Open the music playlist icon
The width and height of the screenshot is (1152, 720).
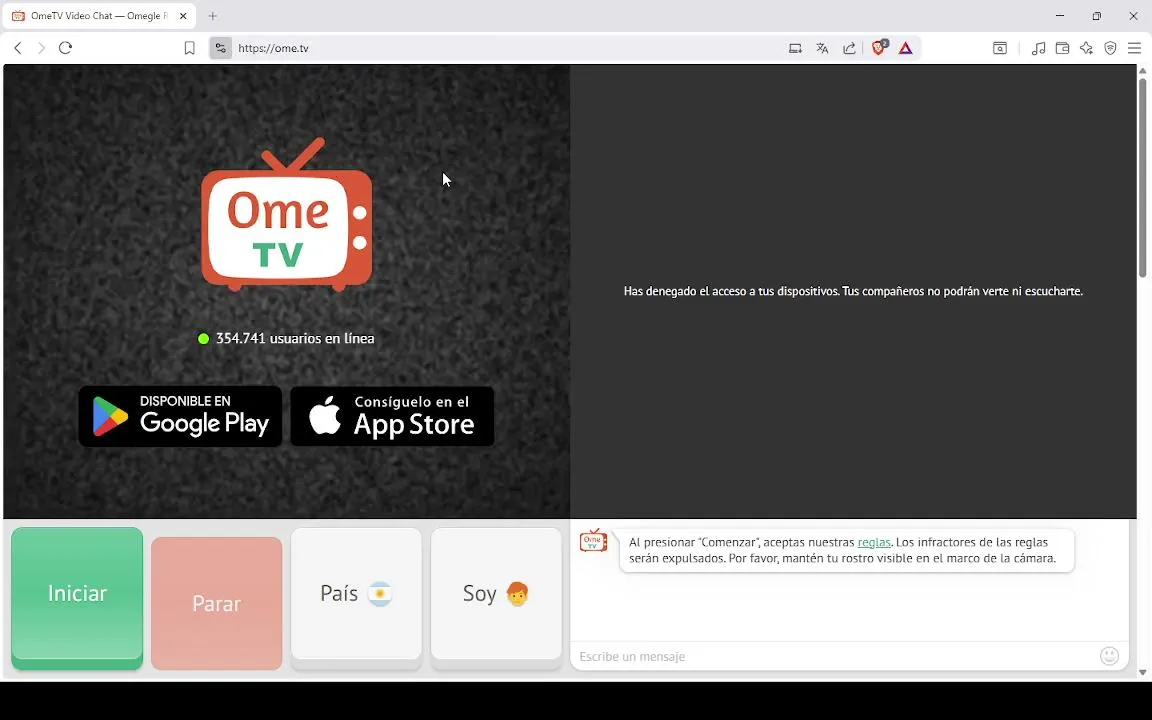click(x=1038, y=48)
